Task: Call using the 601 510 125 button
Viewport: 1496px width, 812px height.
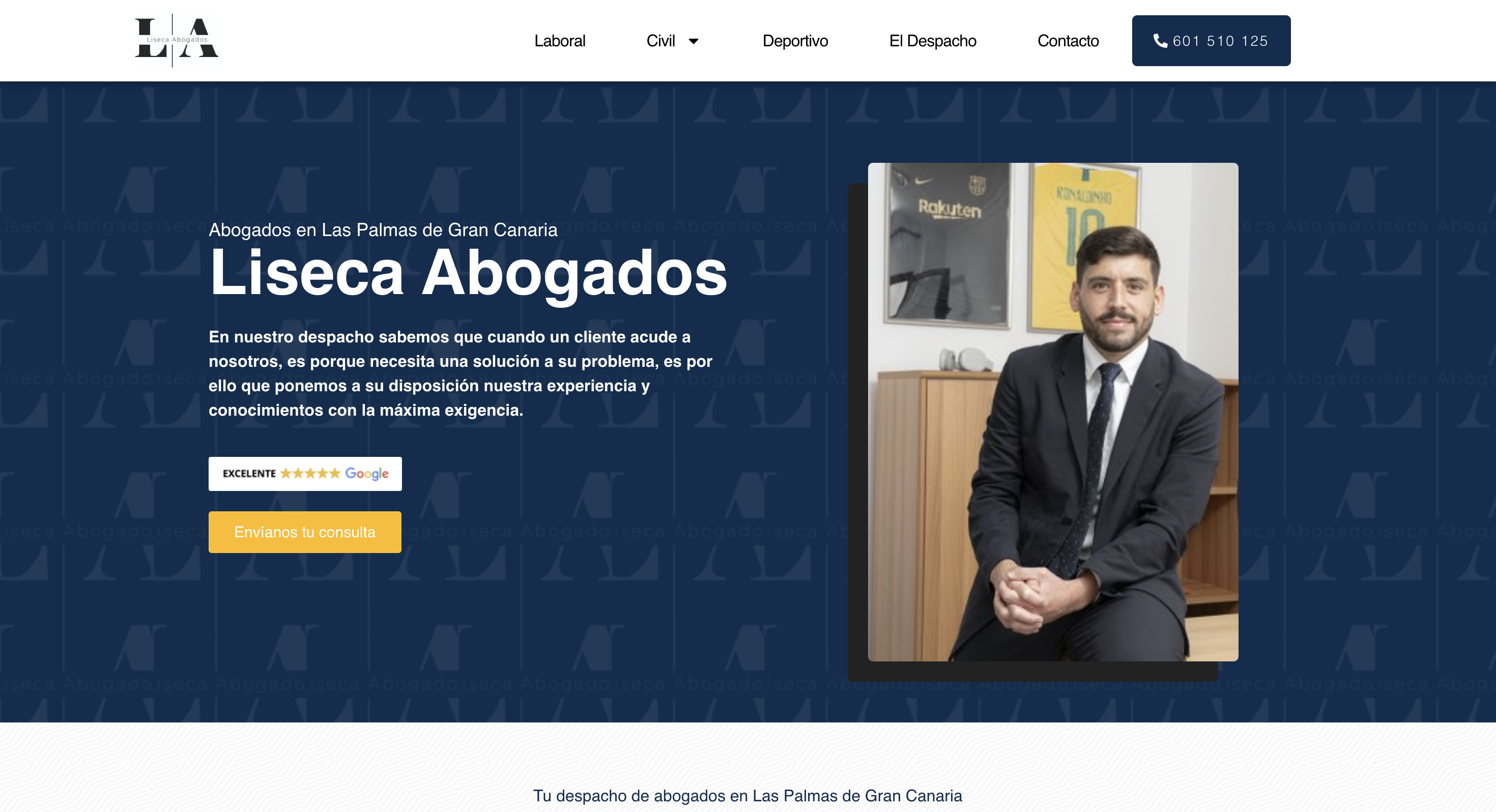Action: [1211, 41]
